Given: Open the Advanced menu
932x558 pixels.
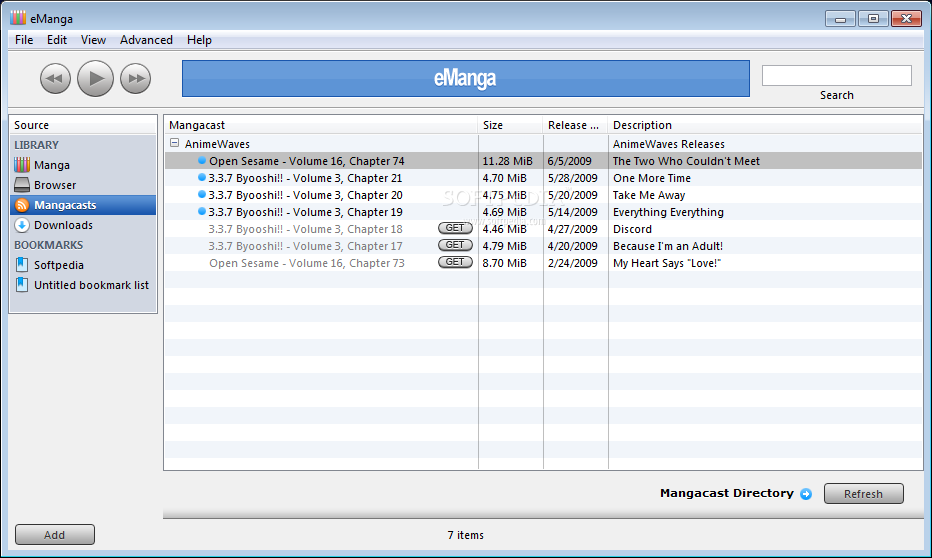Looking at the screenshot, I should [x=146, y=40].
